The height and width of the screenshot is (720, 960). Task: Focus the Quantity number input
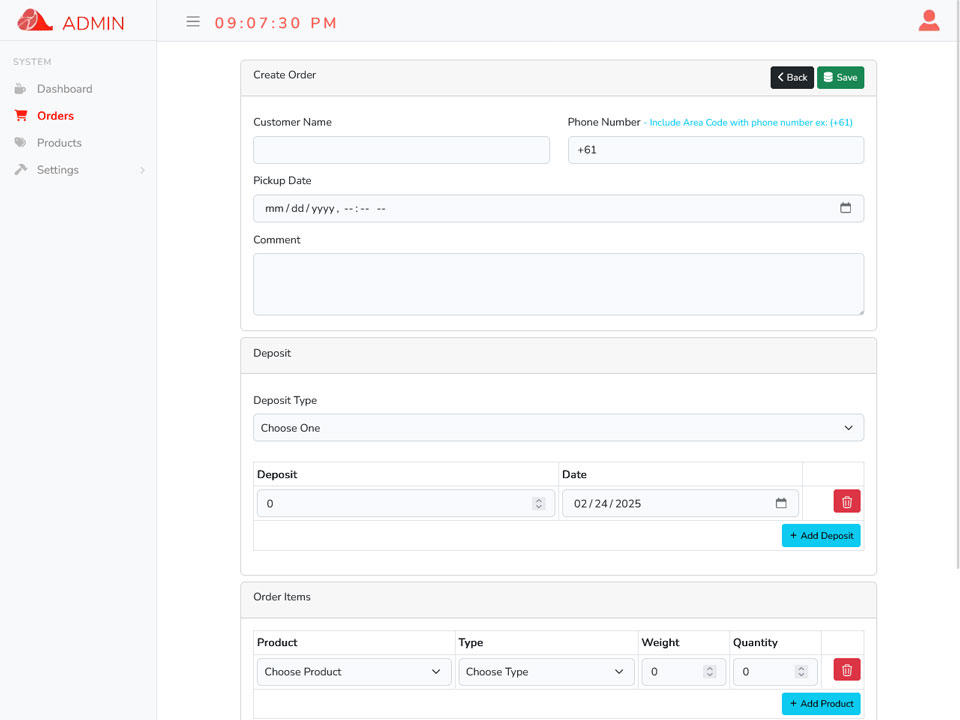(775, 672)
